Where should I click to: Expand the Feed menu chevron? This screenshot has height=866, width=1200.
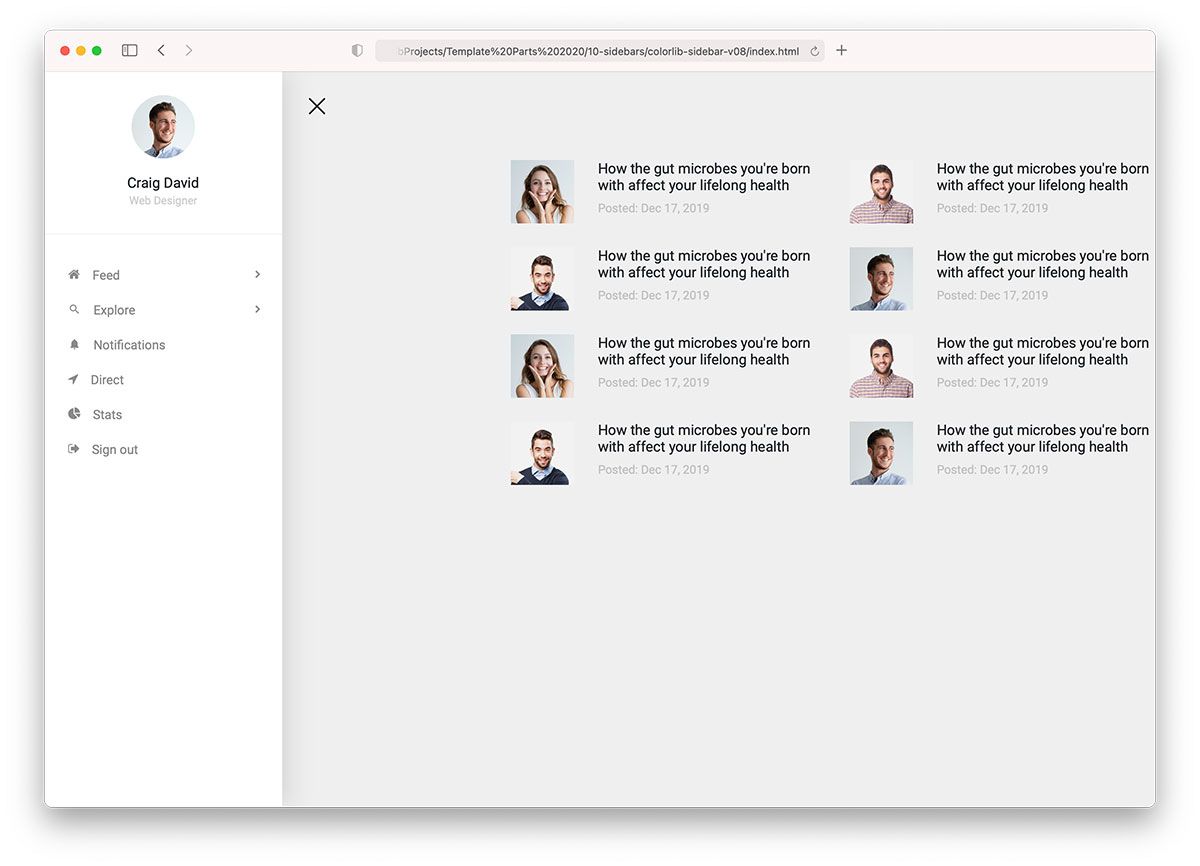[x=257, y=274]
